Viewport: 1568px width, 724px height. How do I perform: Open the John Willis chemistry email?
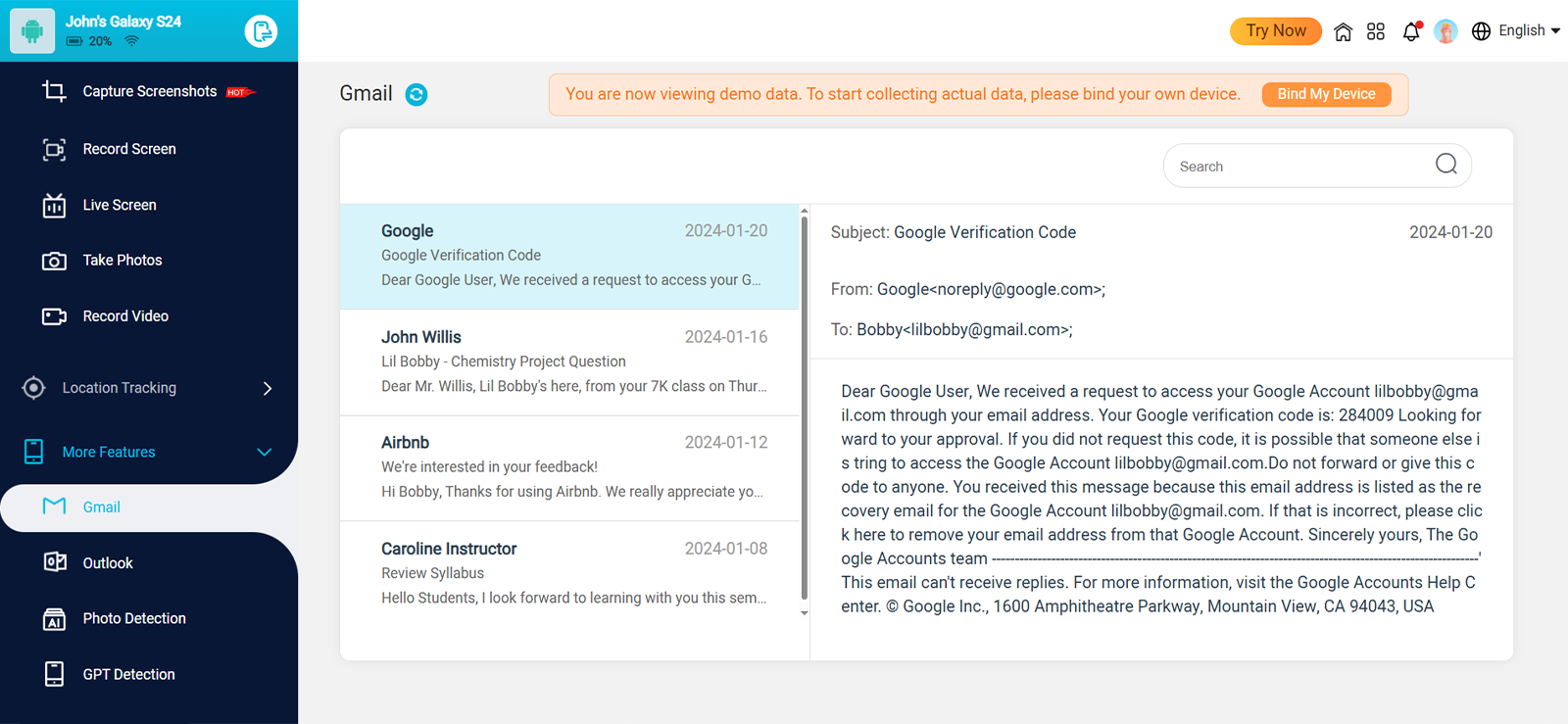click(x=573, y=362)
